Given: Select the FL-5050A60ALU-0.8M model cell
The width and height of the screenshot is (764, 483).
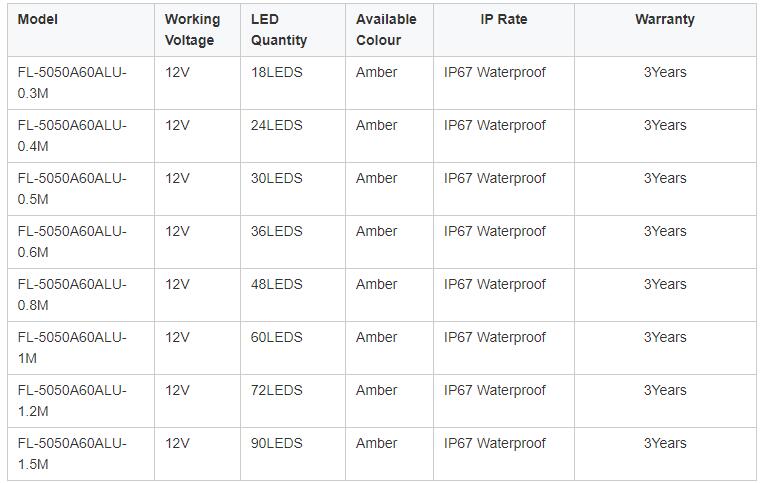Looking at the screenshot, I should 72,294.
